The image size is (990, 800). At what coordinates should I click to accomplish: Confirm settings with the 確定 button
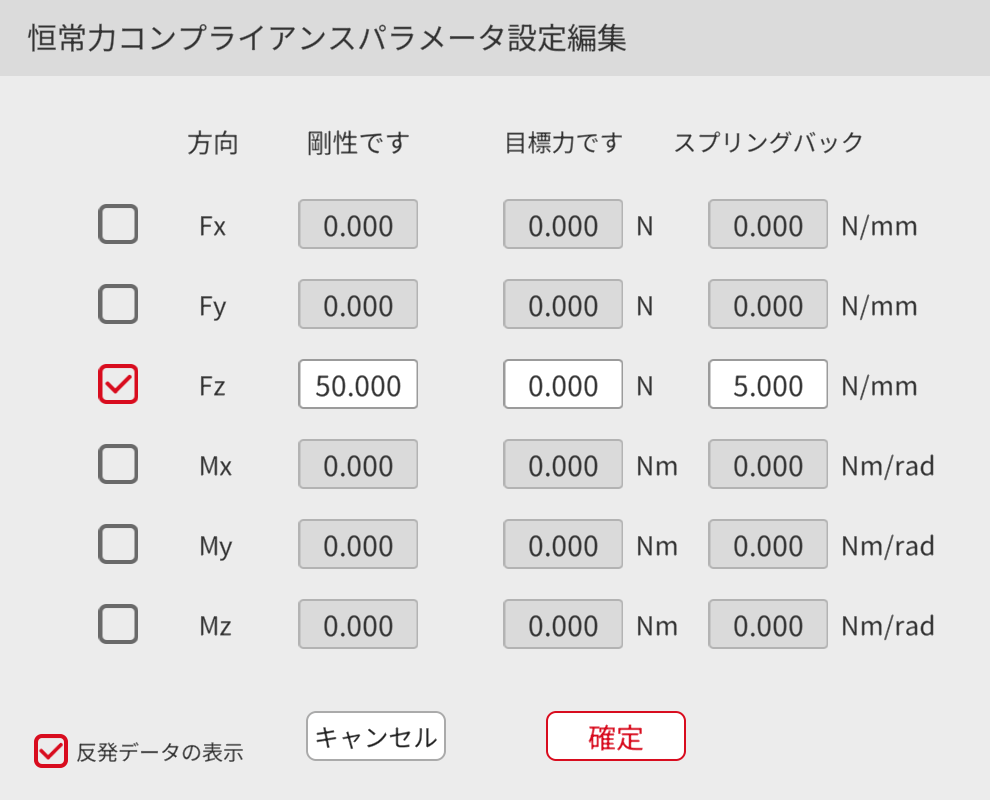coord(615,737)
